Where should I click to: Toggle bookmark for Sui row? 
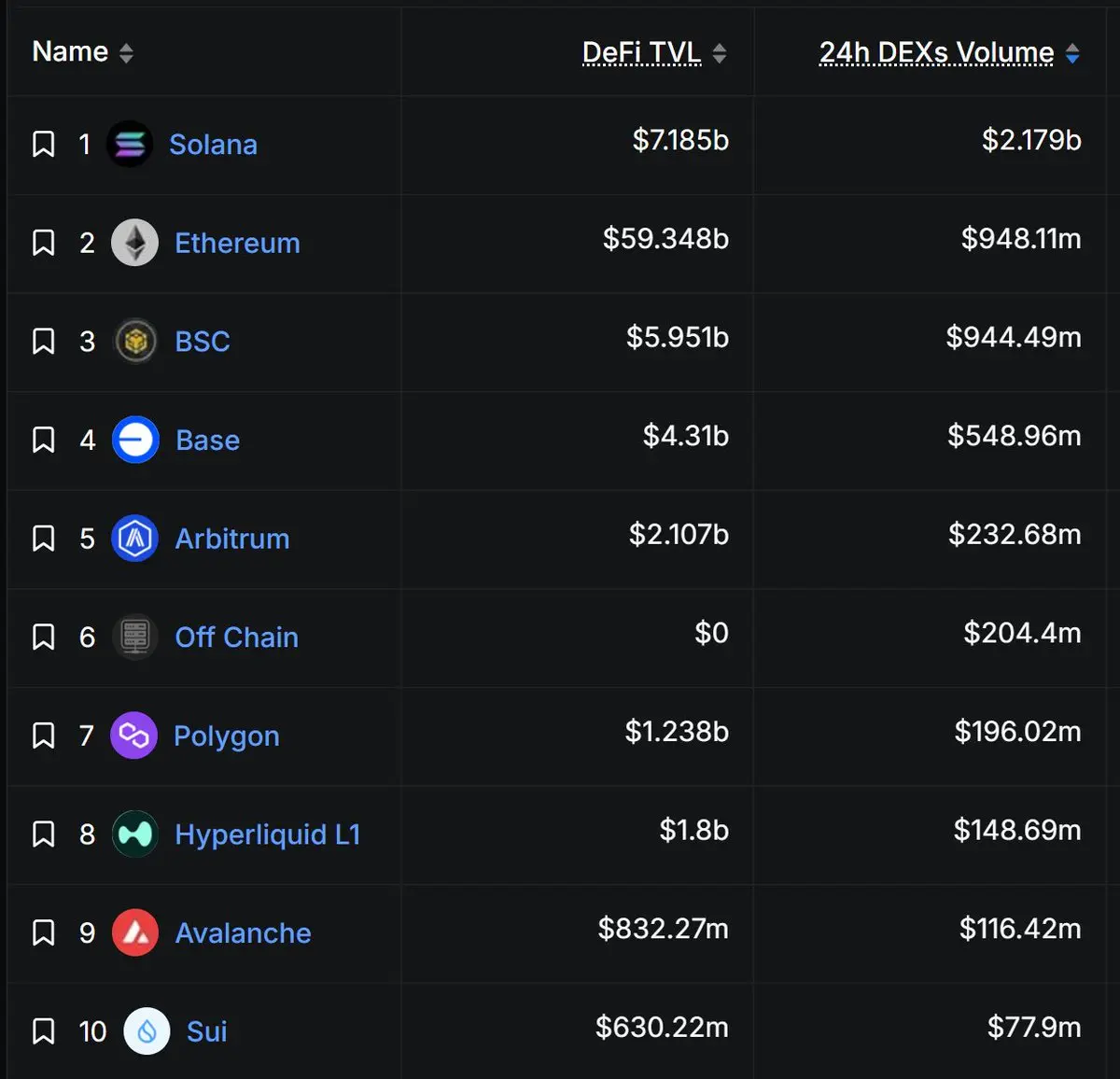44,1031
